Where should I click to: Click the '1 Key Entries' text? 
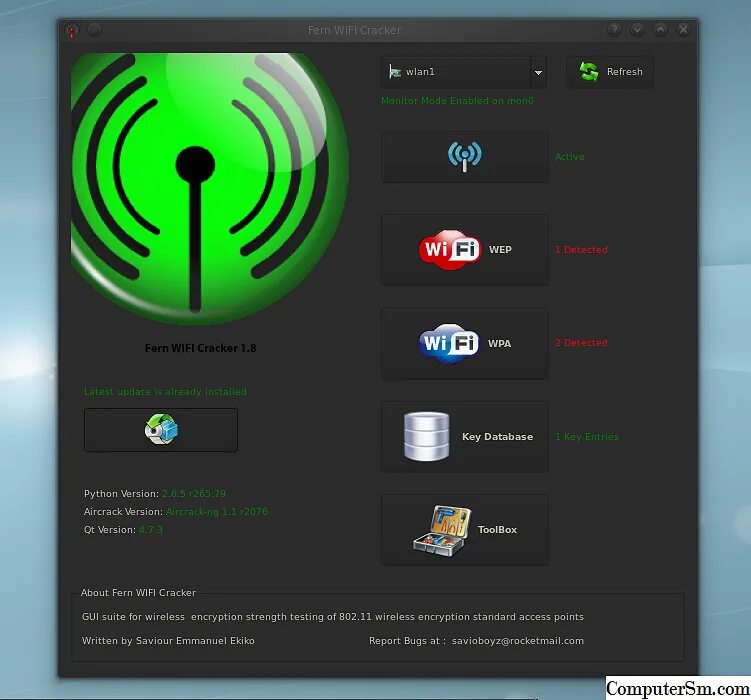coord(587,437)
